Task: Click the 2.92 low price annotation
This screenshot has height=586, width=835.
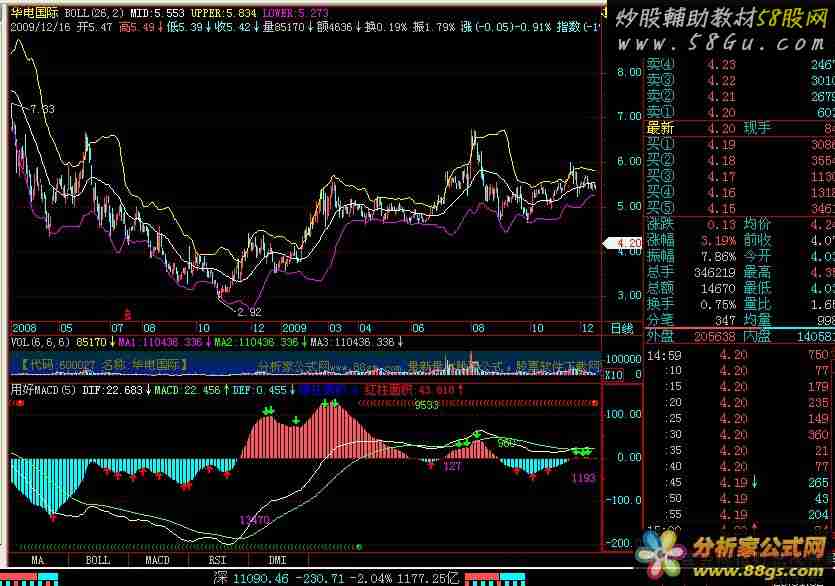Action: (x=250, y=312)
